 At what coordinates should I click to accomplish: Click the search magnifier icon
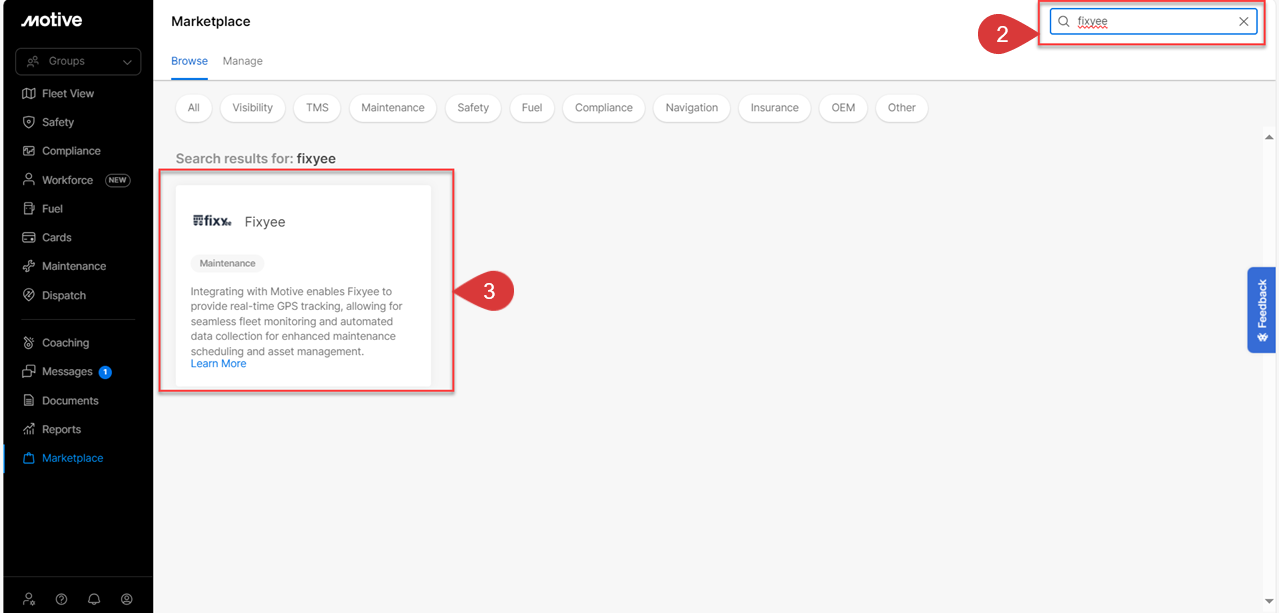pyautogui.click(x=1064, y=21)
